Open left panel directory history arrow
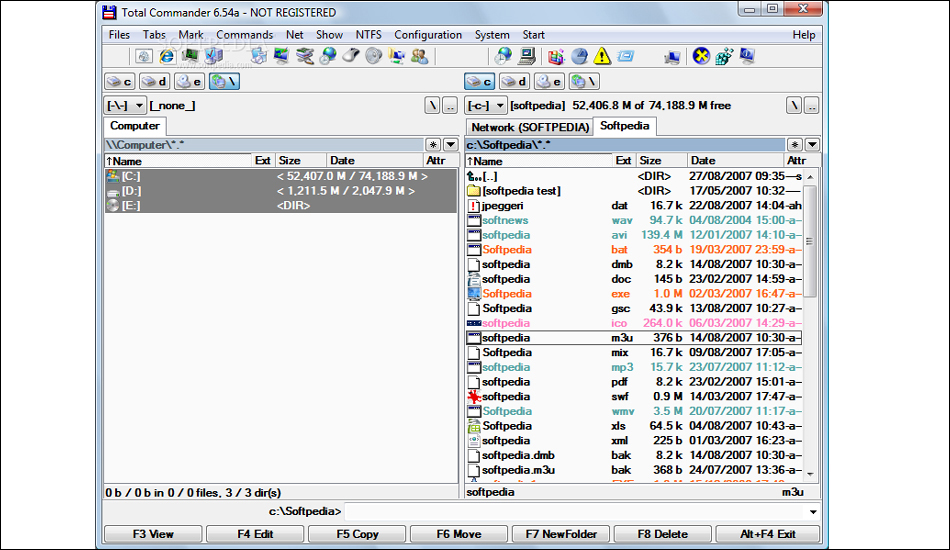 pyautogui.click(x=451, y=145)
